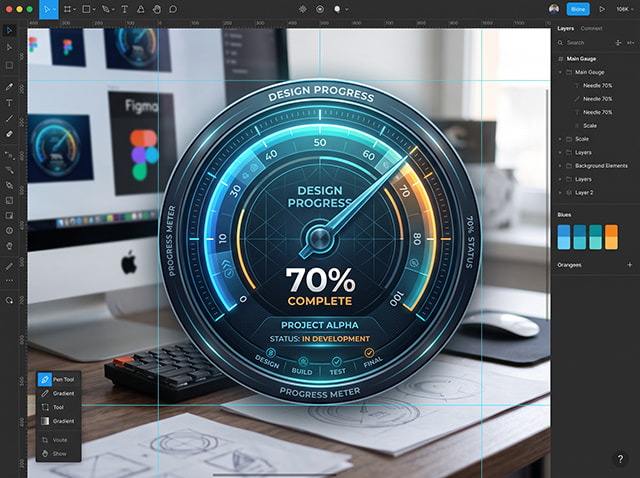Select the Move tool in top toolbar
Viewport: 640px width, 478px height.
tap(47, 9)
